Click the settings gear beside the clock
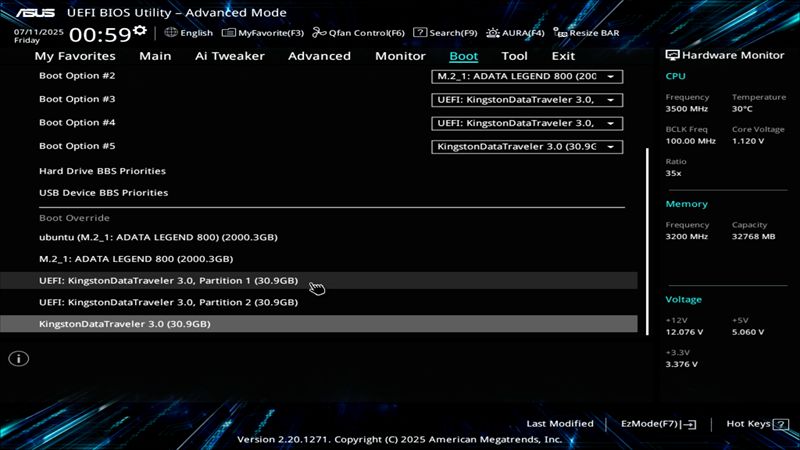Screen dimensions: 800x450 [140, 30]
